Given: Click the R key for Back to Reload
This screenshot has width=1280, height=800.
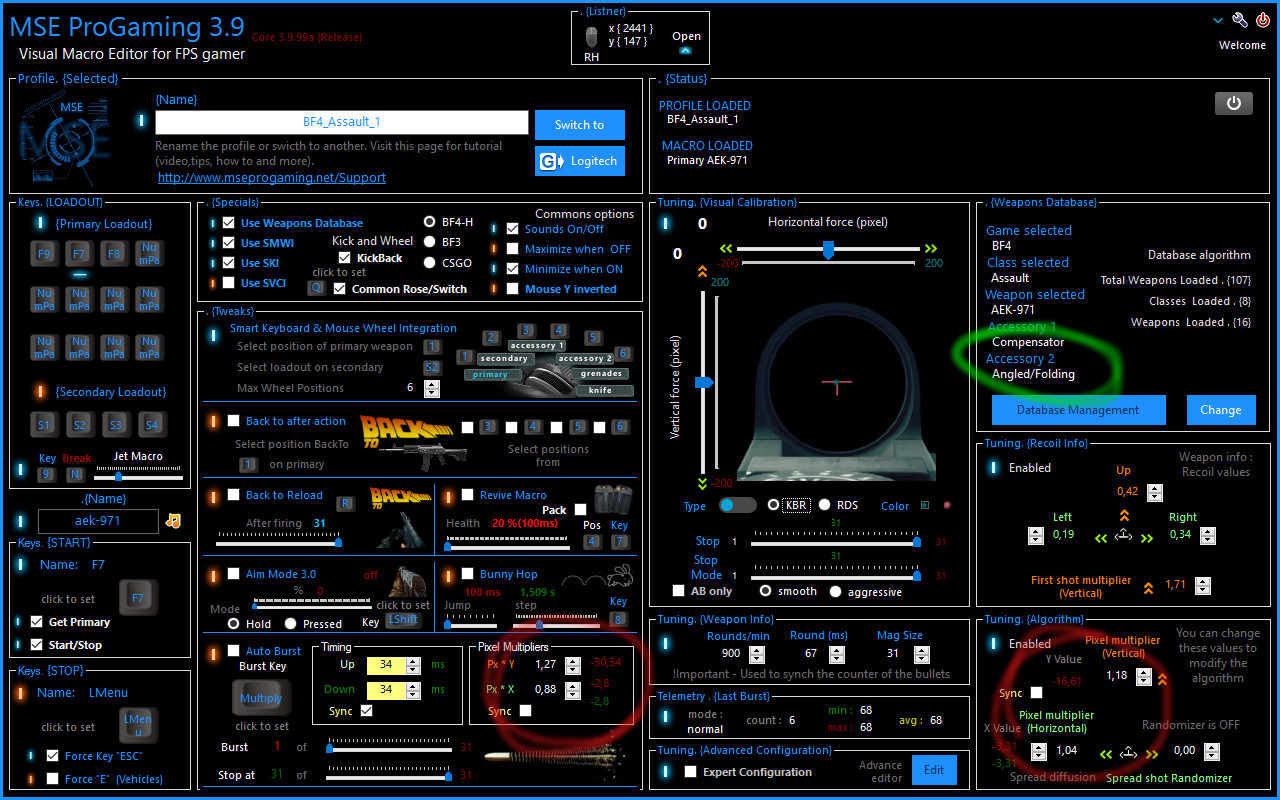Looking at the screenshot, I should tap(344, 503).
